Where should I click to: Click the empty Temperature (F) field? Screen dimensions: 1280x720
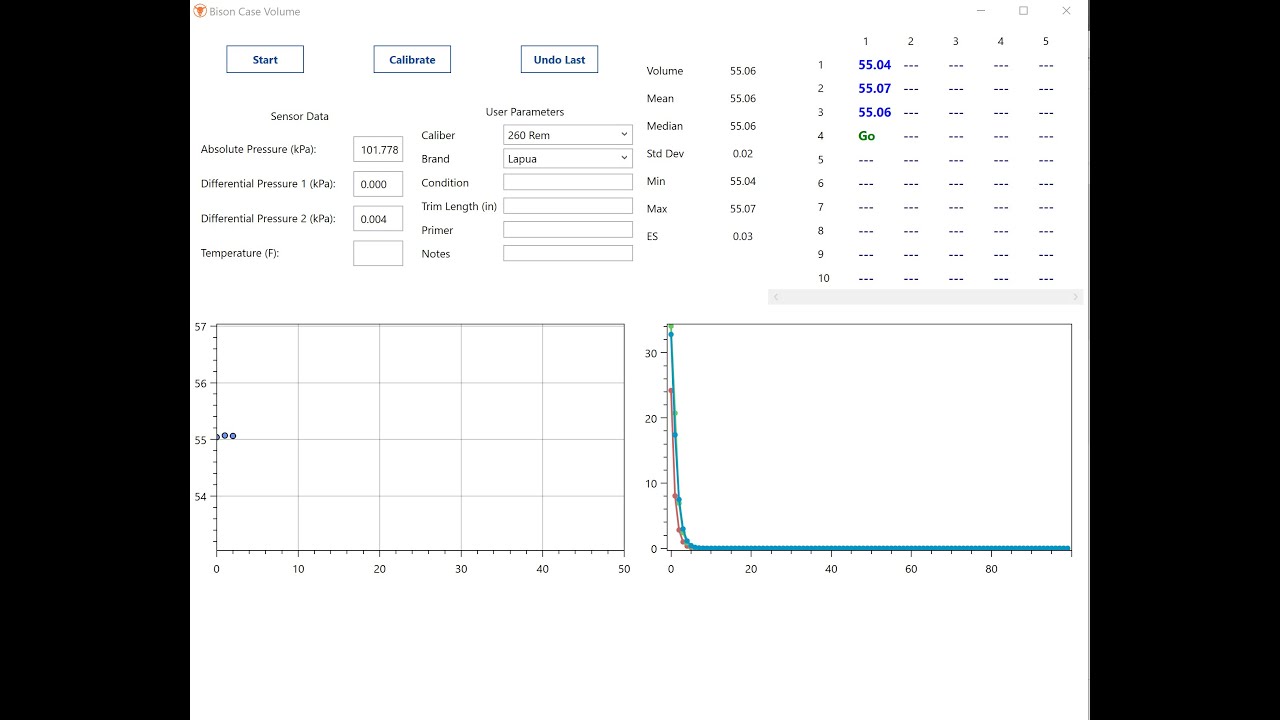[x=378, y=253]
